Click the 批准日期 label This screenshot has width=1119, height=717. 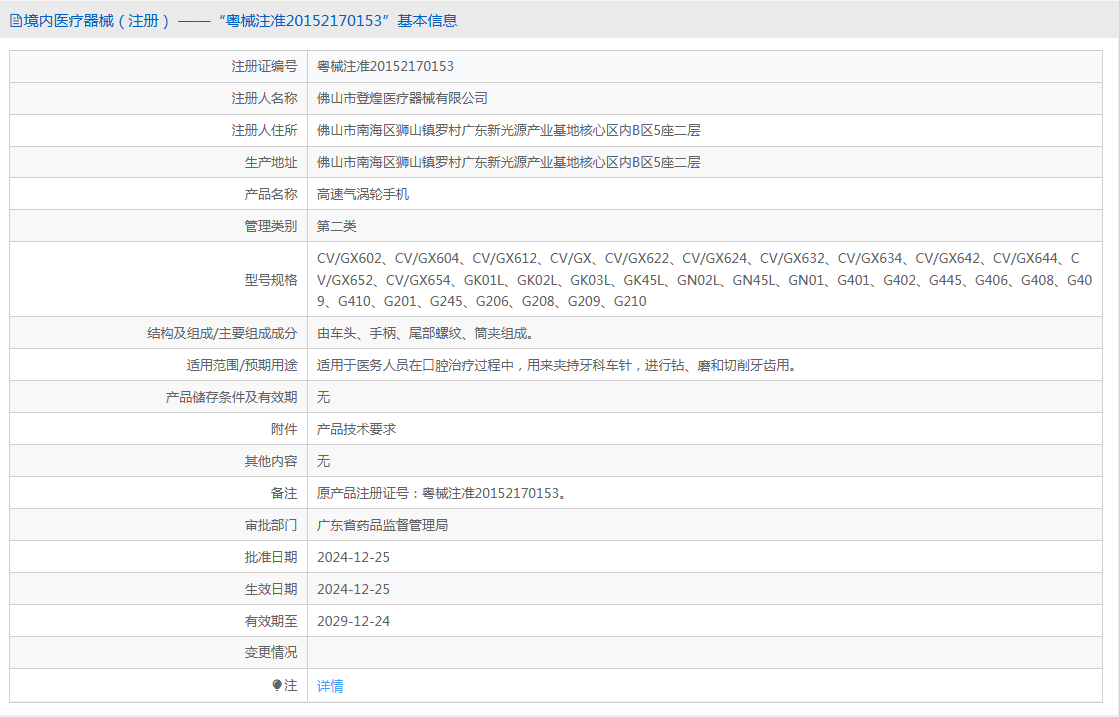(x=270, y=557)
